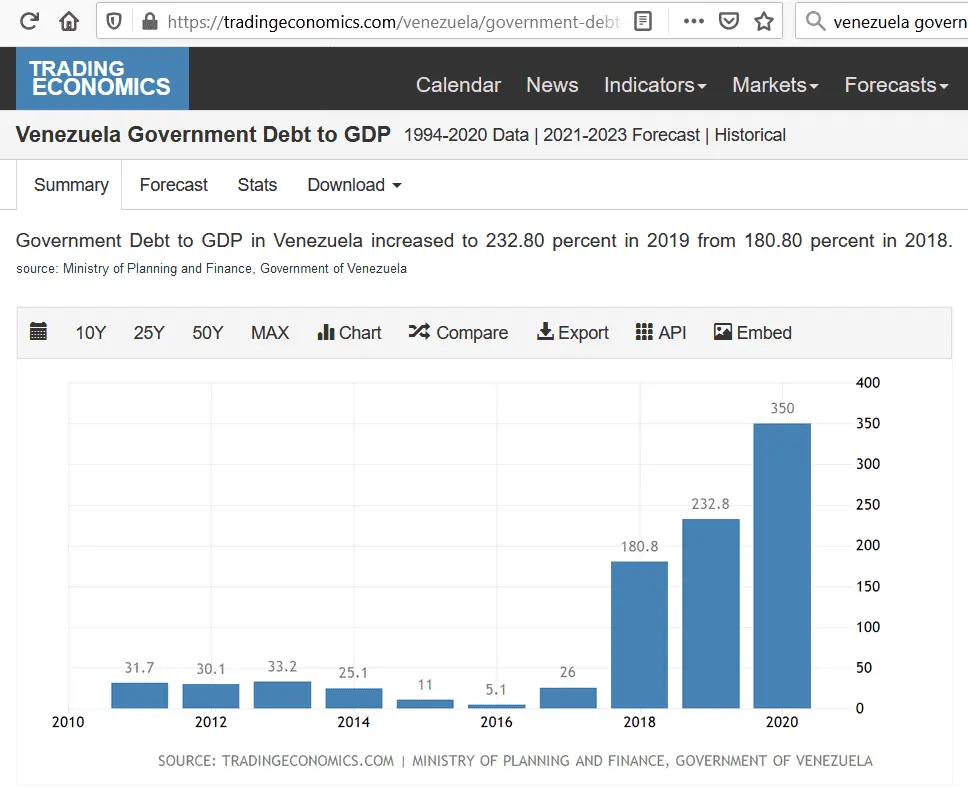This screenshot has width=968, height=787.
Task: Open tracking protection shield icon
Action: pos(114,22)
